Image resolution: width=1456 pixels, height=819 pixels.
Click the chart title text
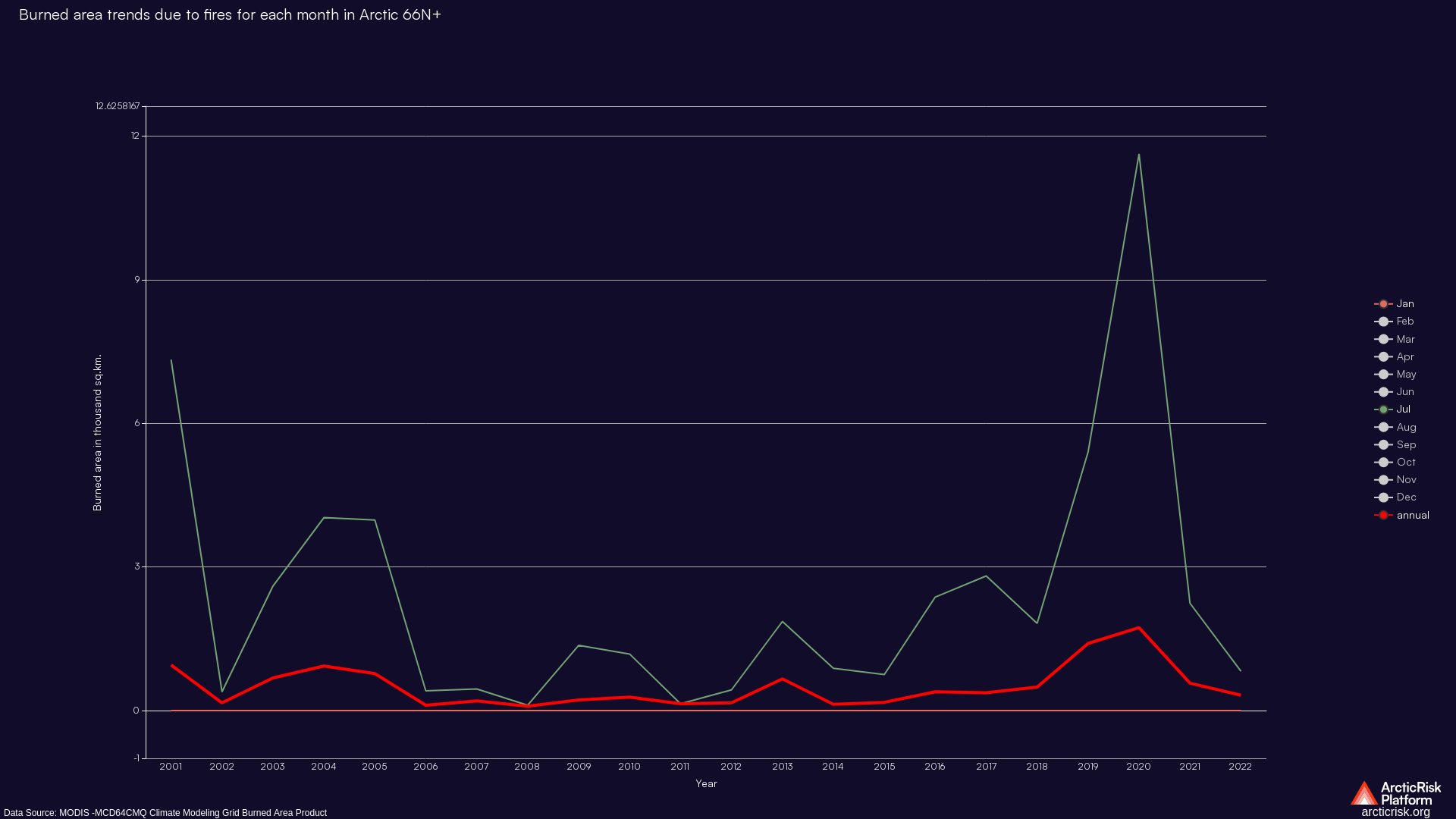pyautogui.click(x=230, y=15)
